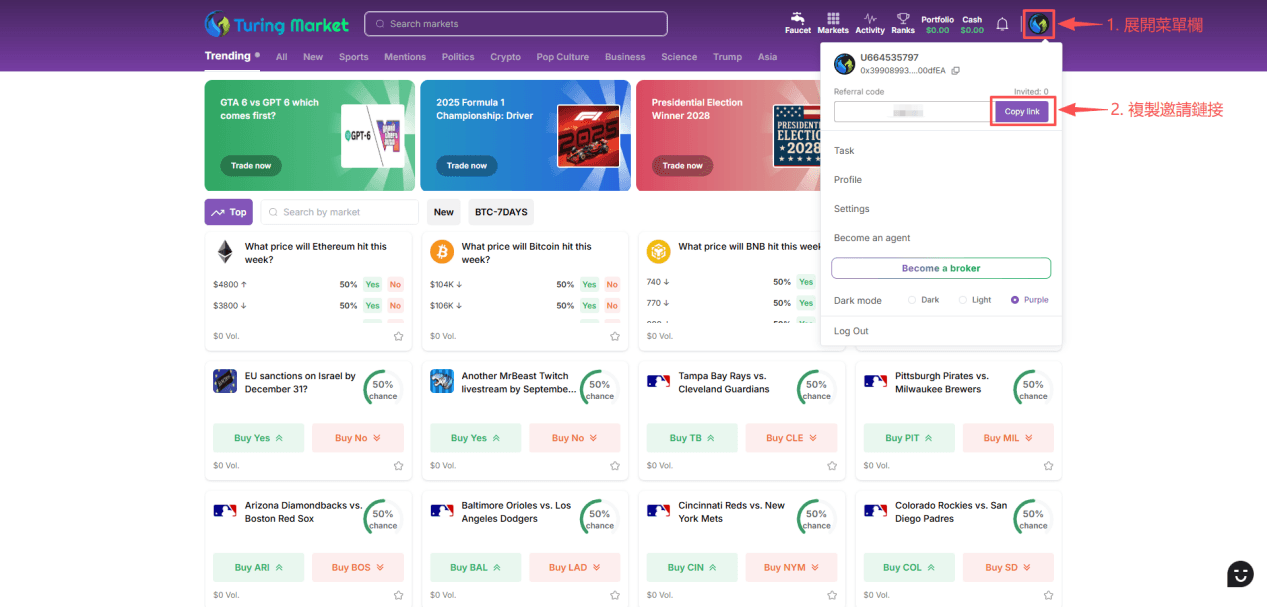Switch to the Politics tab
This screenshot has height=607, width=1267.
458,57
